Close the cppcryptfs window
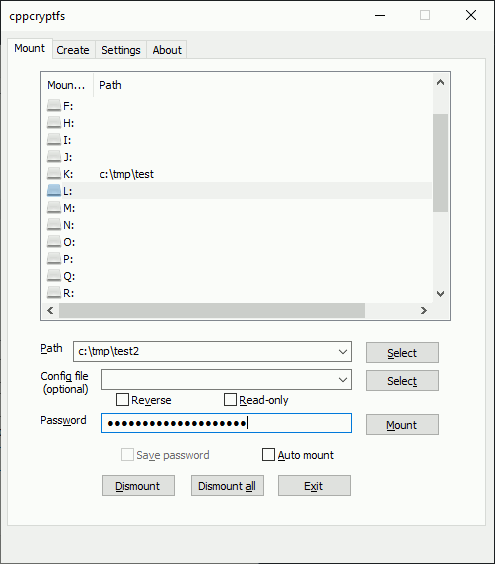 pos(471,15)
